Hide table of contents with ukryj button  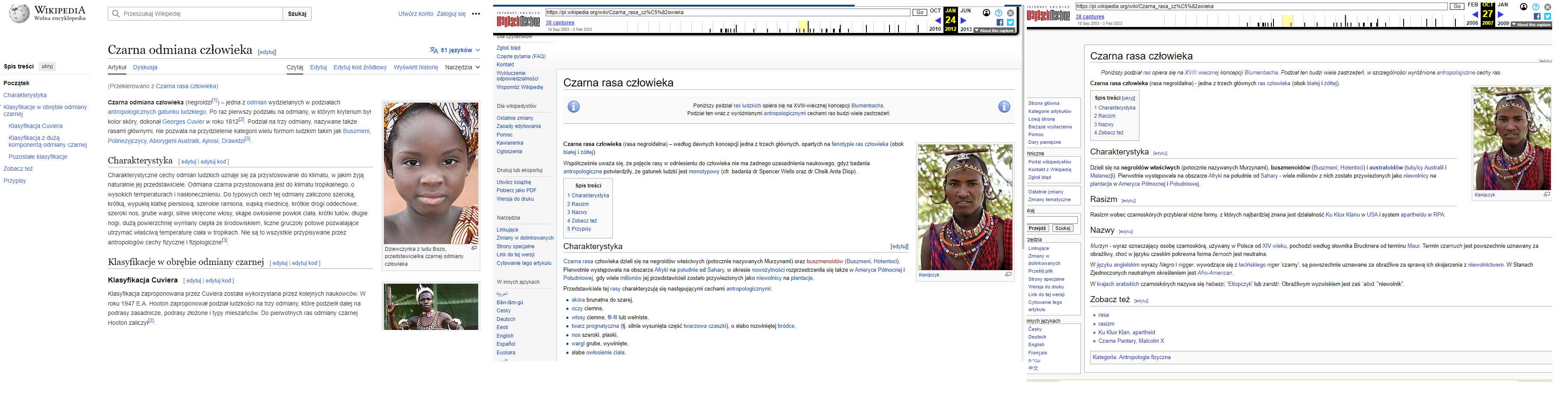tap(47, 66)
